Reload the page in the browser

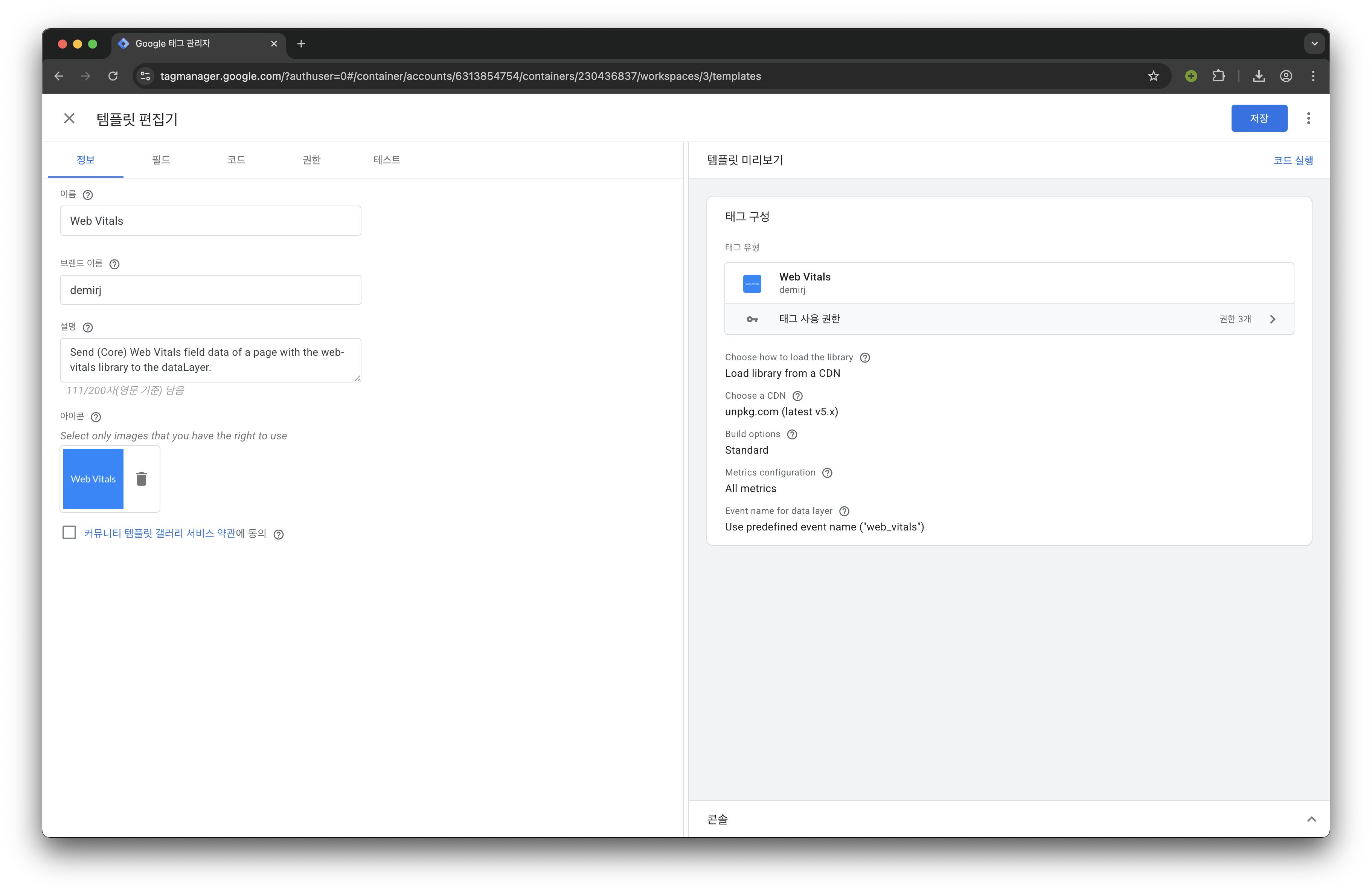(113, 76)
